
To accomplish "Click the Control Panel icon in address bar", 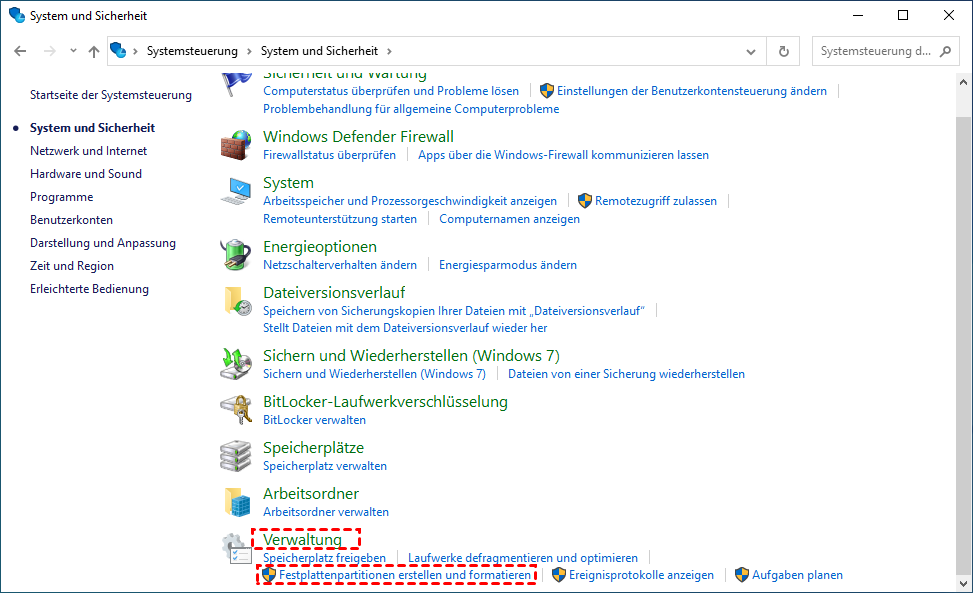I will click(x=118, y=50).
